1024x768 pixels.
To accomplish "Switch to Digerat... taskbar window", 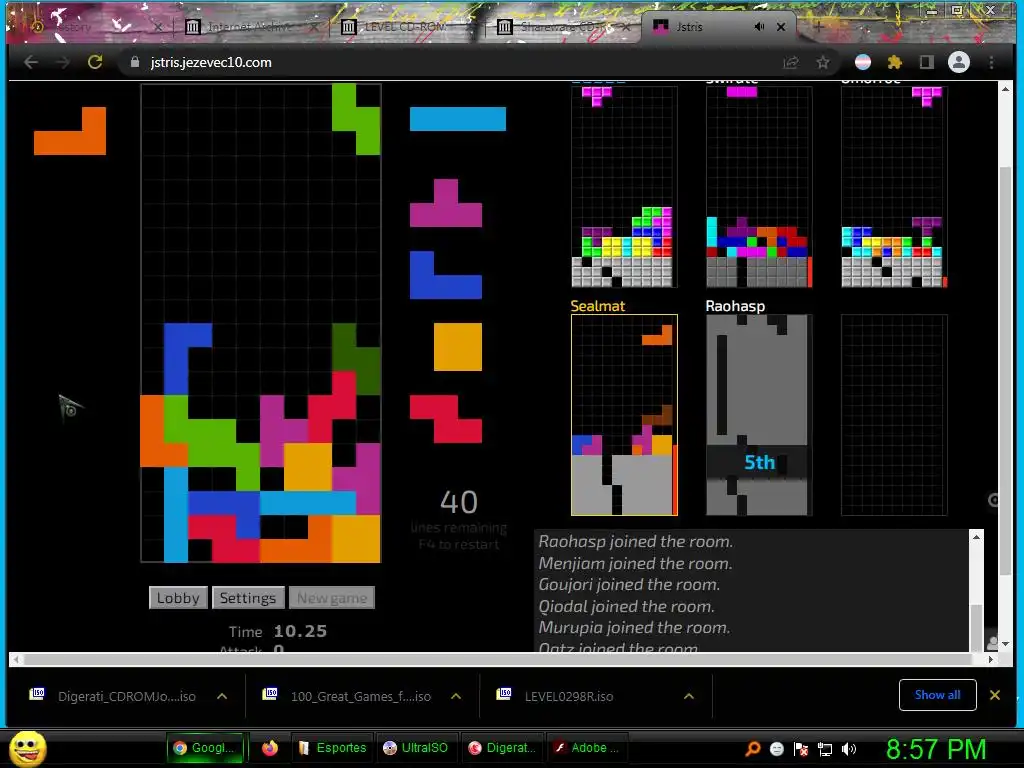I will coord(502,748).
